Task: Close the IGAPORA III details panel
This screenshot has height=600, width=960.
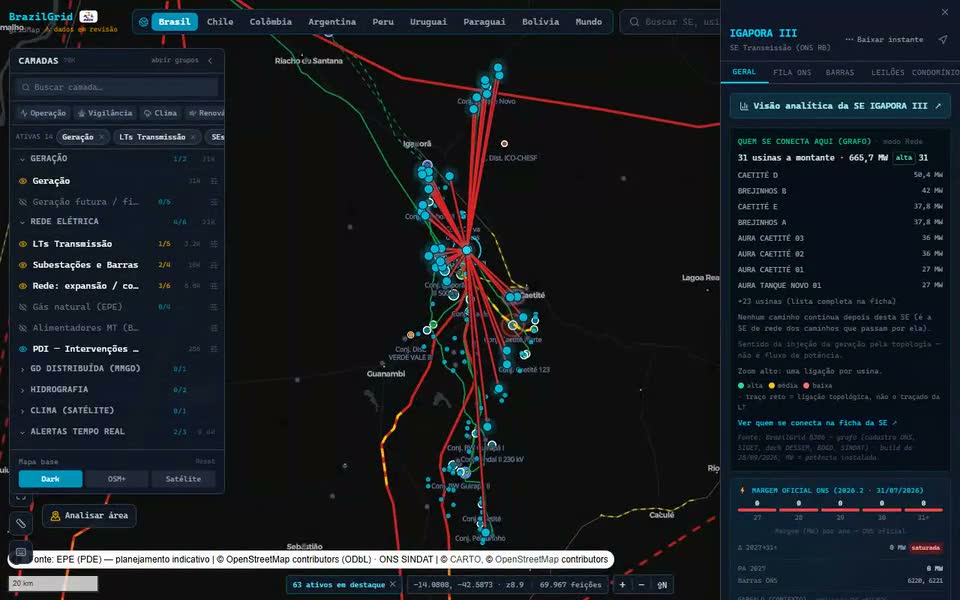Action: [x=945, y=12]
